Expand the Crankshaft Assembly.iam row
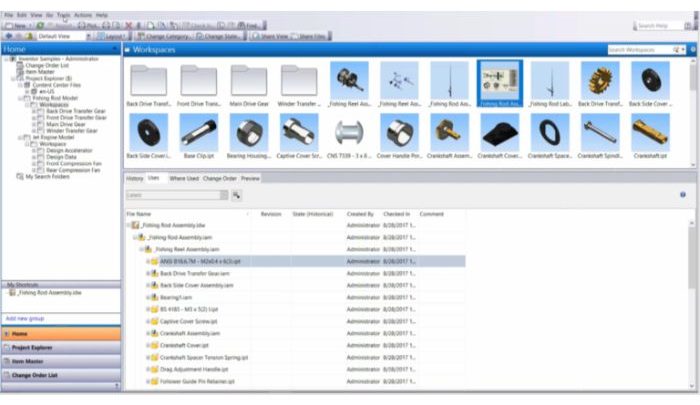Image resolution: width=700 pixels, height=405 pixels. [x=148, y=333]
